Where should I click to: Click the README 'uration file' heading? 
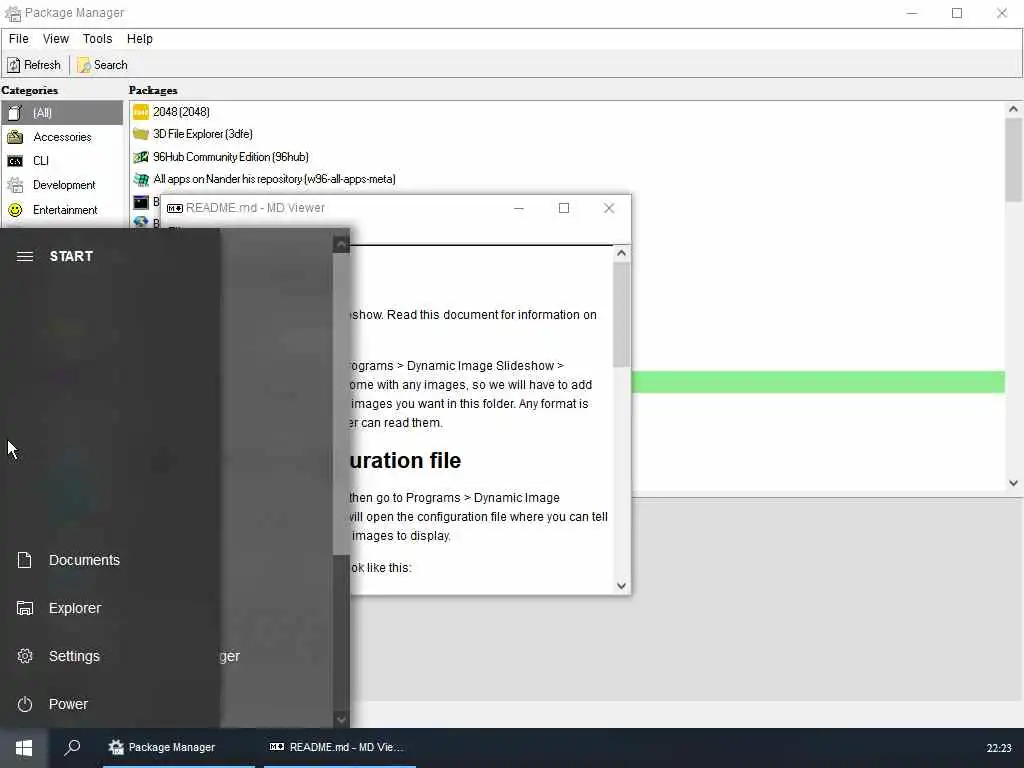(x=405, y=460)
